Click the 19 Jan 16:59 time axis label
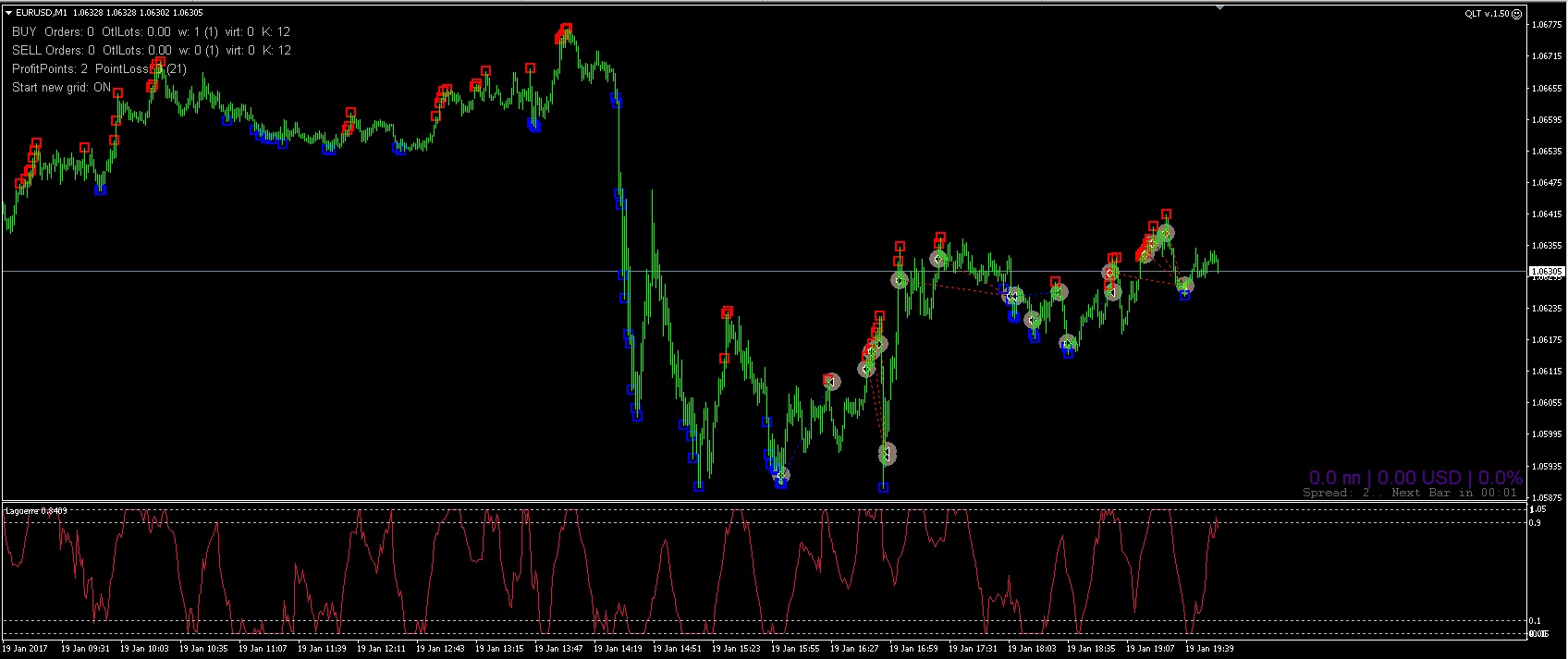Viewport: 1568px width, 659px height. 913,649
